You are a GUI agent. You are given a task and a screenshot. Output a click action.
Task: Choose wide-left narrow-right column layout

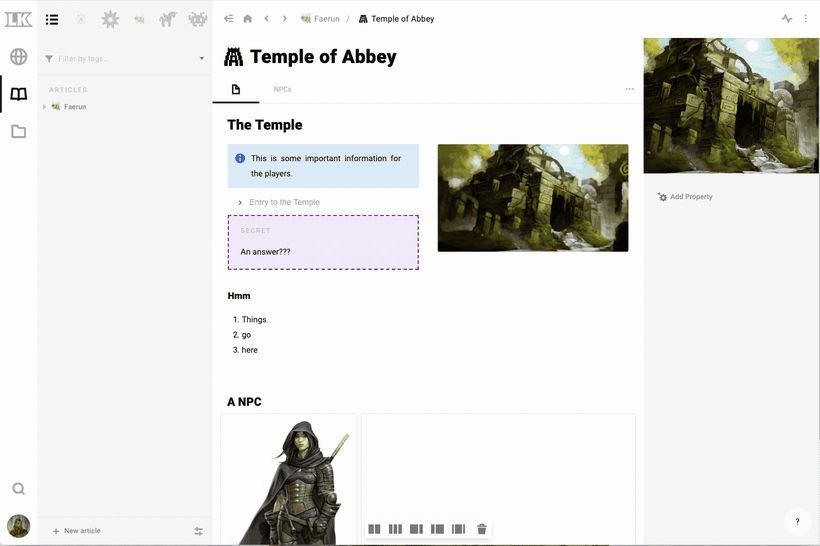point(416,529)
